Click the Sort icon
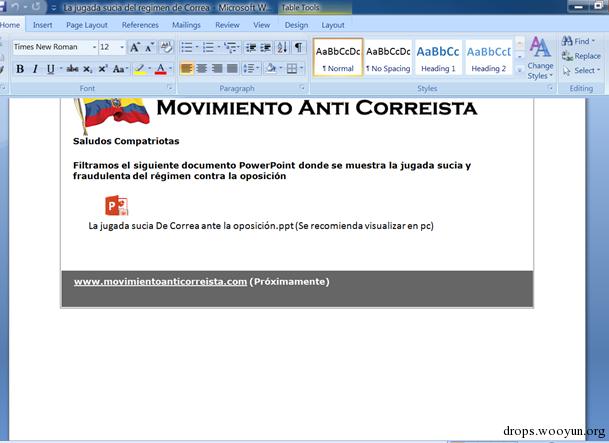The image size is (609, 443). [x=282, y=47]
